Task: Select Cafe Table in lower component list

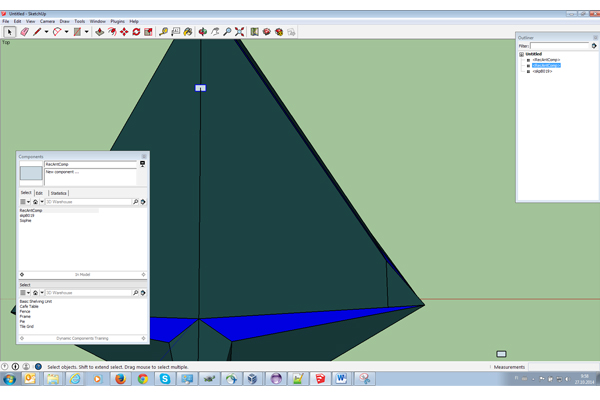Action: (x=30, y=306)
